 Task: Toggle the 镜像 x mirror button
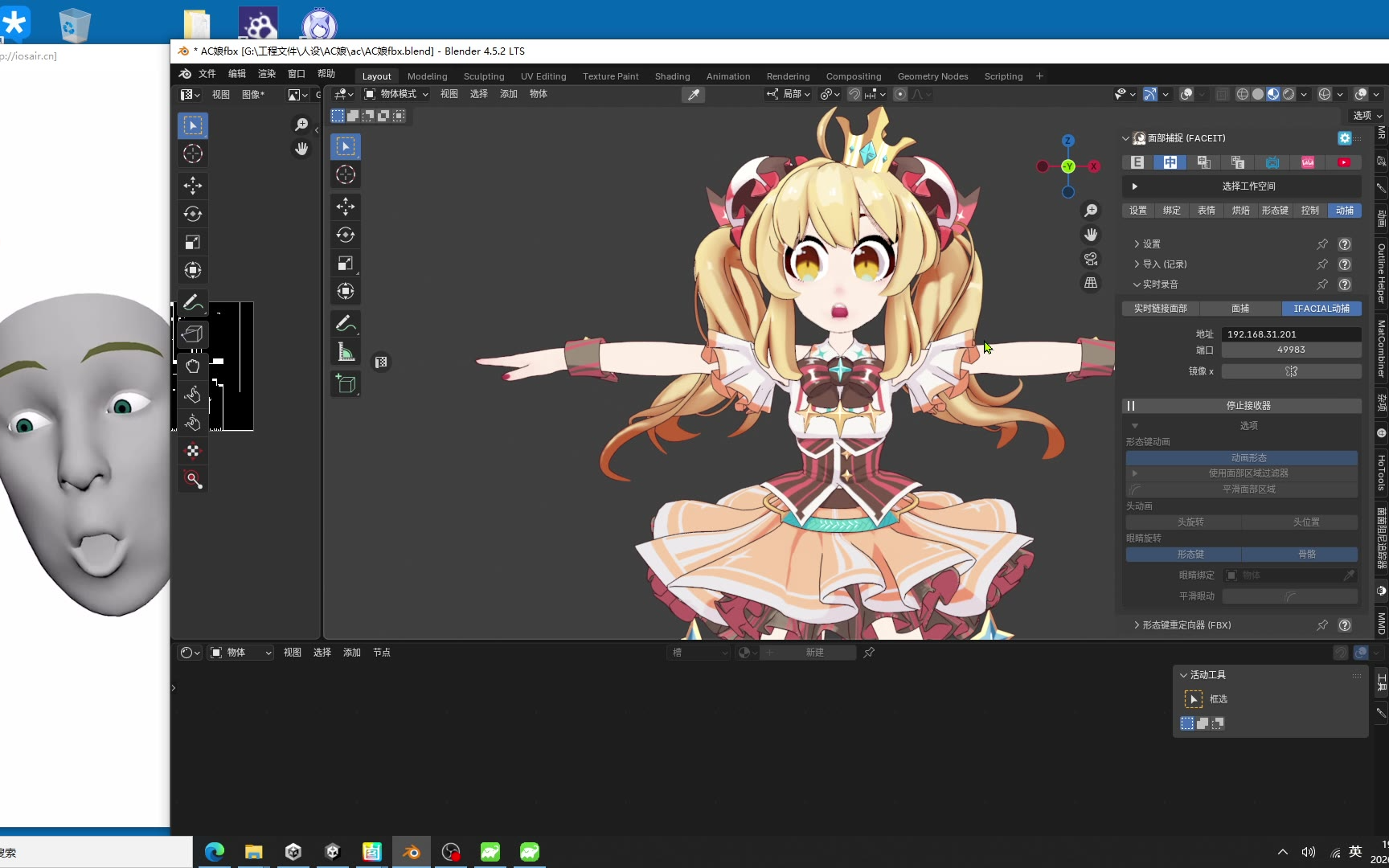pyautogui.click(x=1292, y=371)
